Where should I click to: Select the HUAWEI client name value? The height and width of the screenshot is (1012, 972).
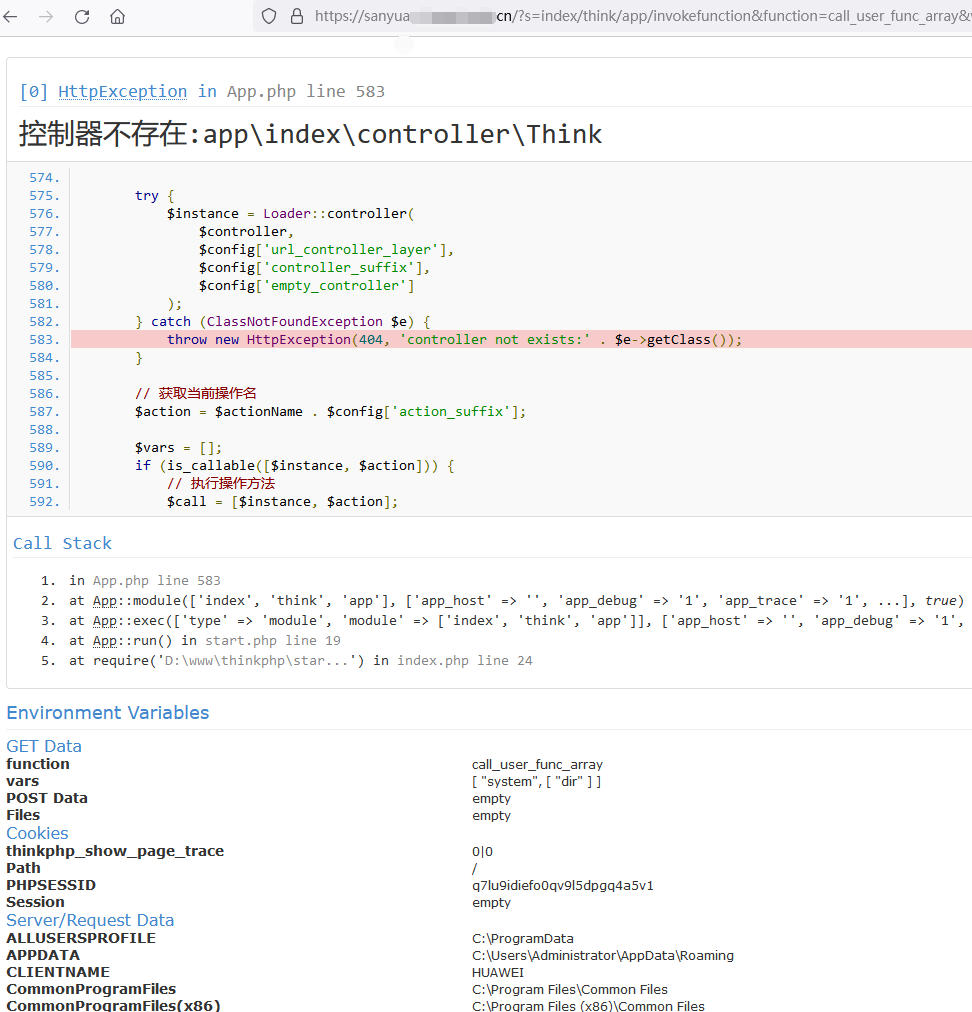pyautogui.click(x=498, y=973)
